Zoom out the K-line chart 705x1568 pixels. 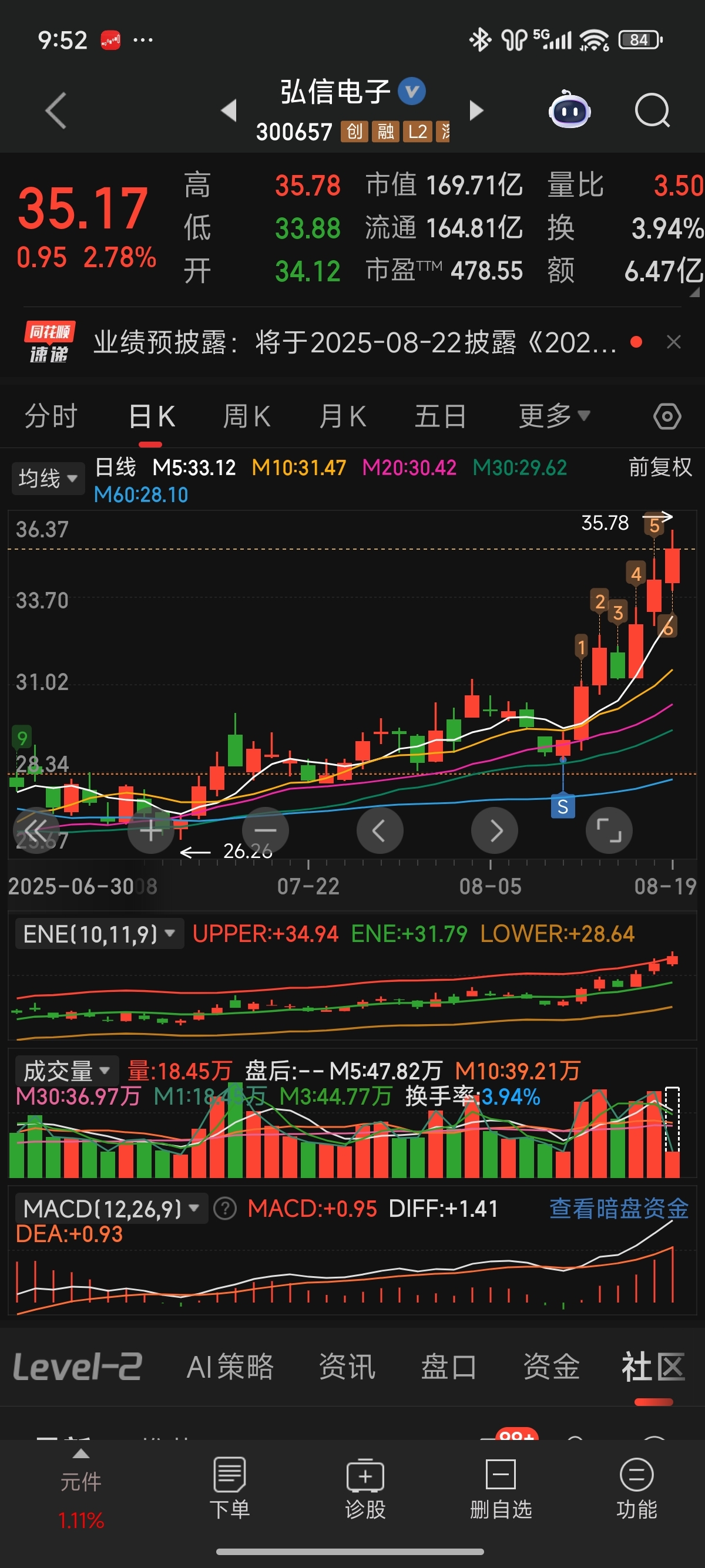pyautogui.click(x=266, y=830)
